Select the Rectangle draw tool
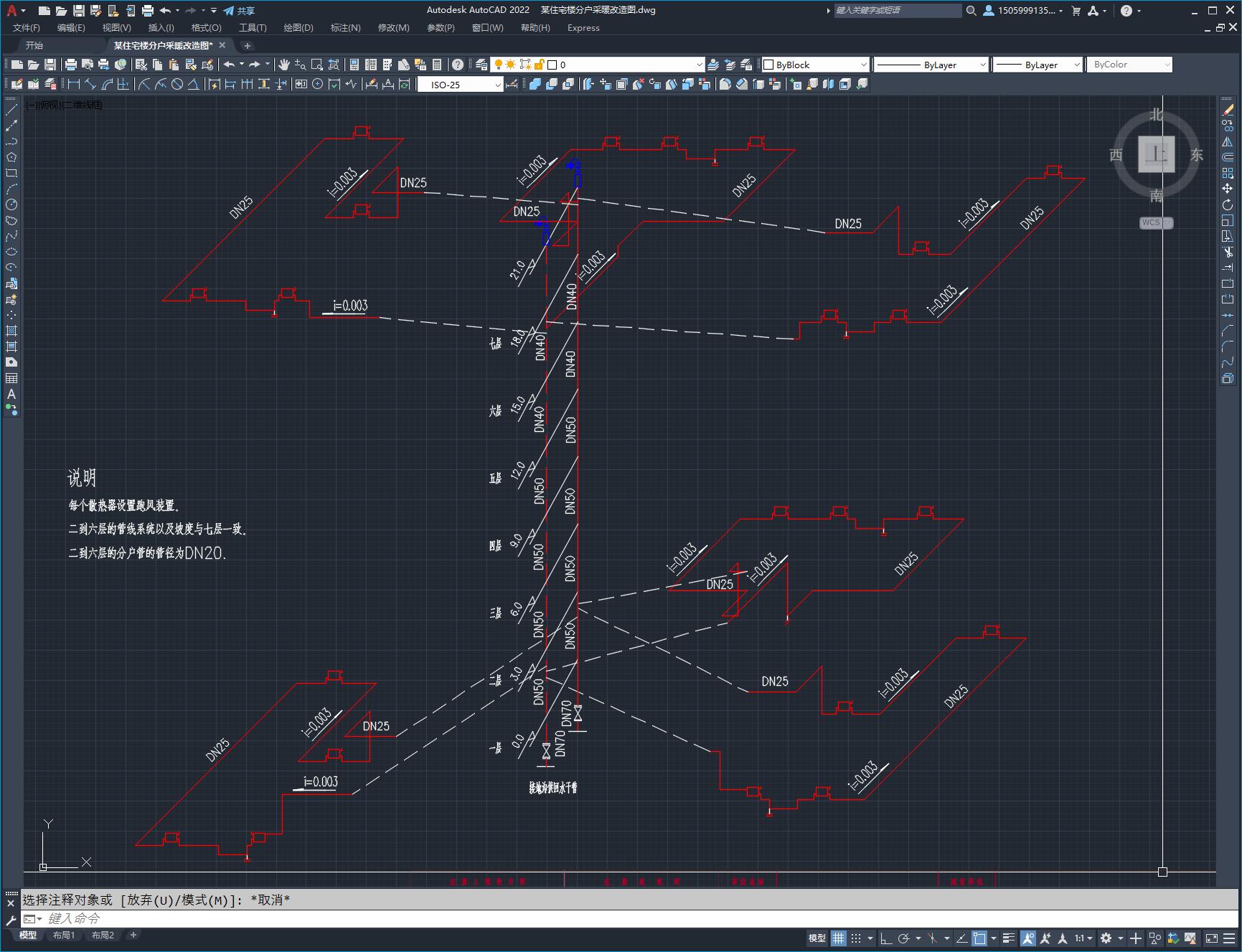Viewport: 1242px width, 952px height. [11, 173]
